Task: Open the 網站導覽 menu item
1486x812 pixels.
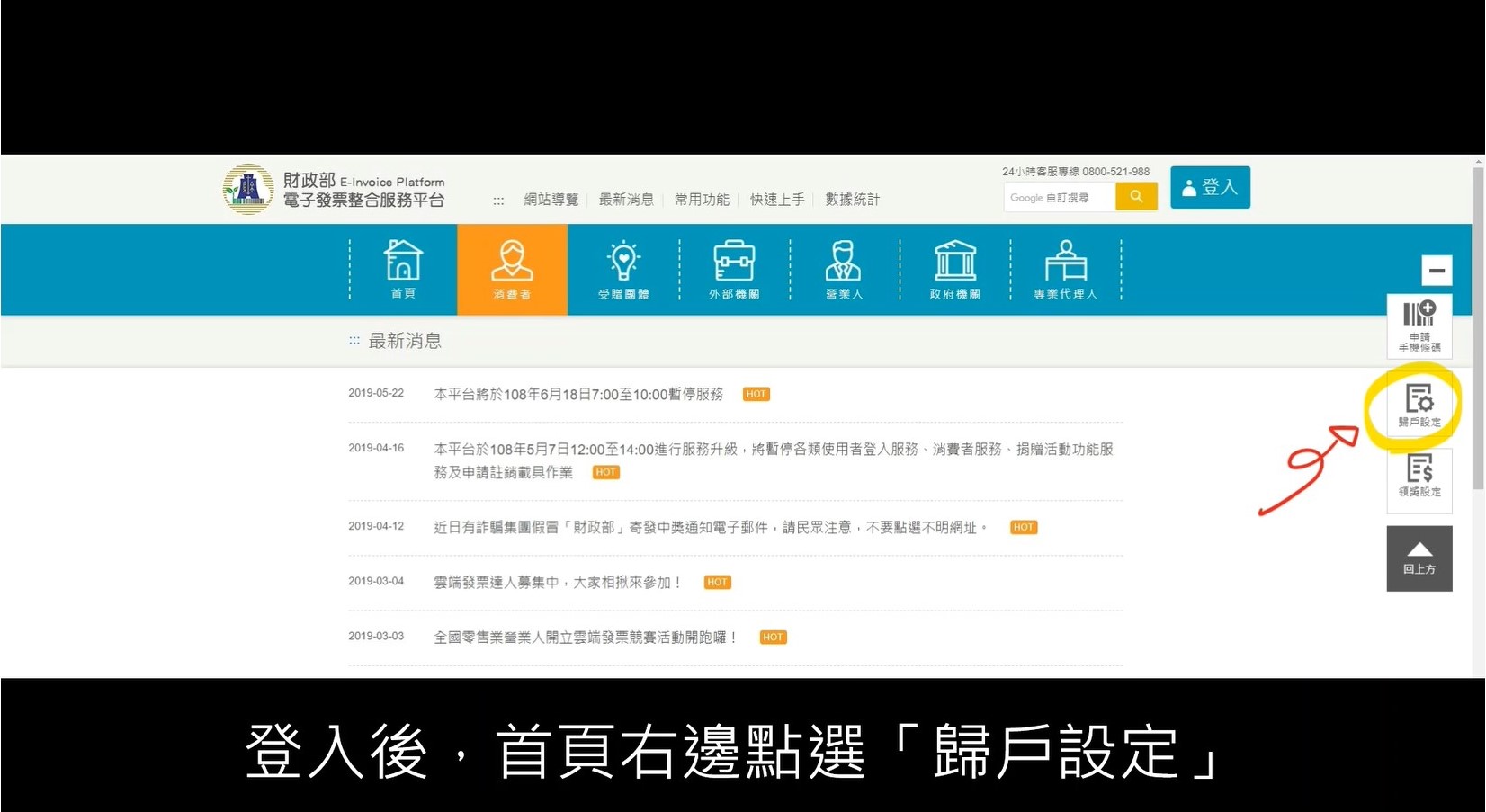Action: (x=551, y=200)
